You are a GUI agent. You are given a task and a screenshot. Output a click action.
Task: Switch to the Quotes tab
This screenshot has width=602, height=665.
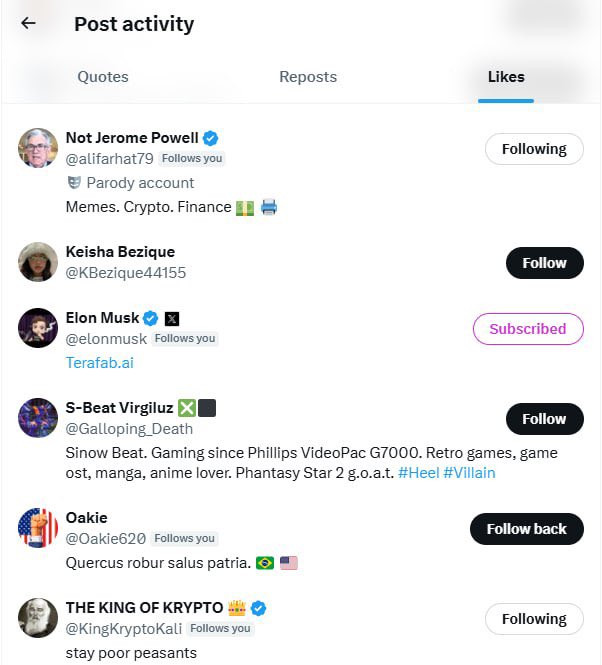[103, 77]
